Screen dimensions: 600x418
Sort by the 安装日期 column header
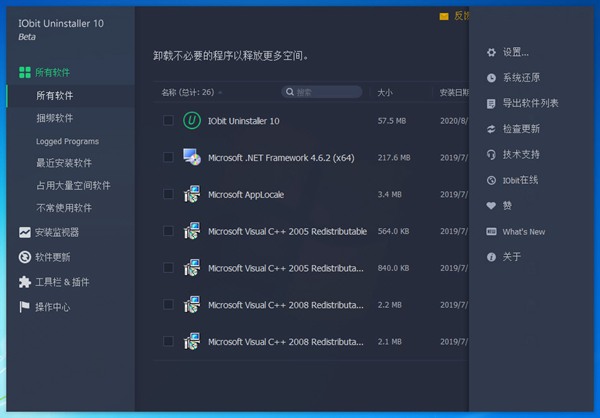click(x=454, y=92)
